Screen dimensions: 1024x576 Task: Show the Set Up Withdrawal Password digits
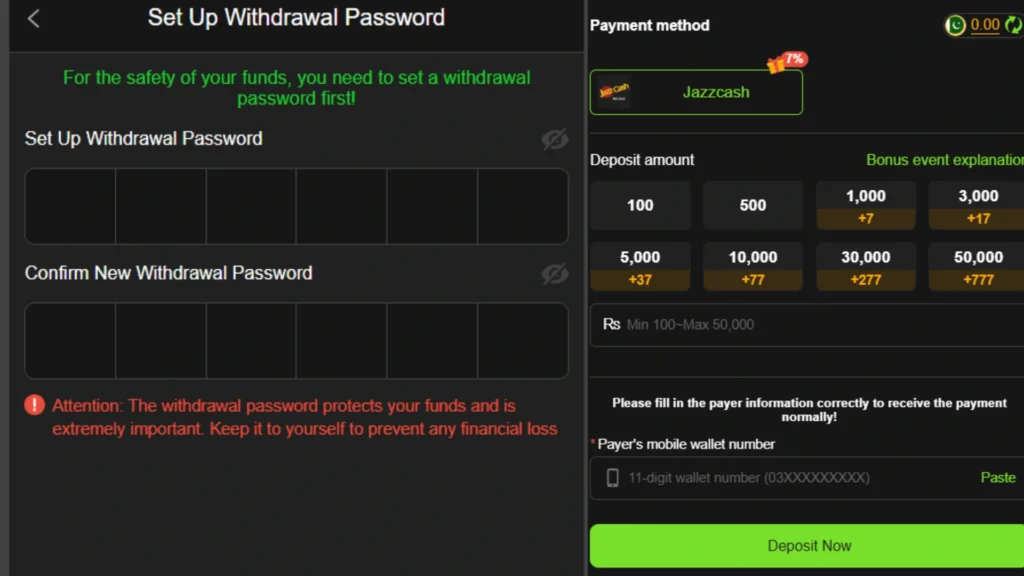pos(554,139)
